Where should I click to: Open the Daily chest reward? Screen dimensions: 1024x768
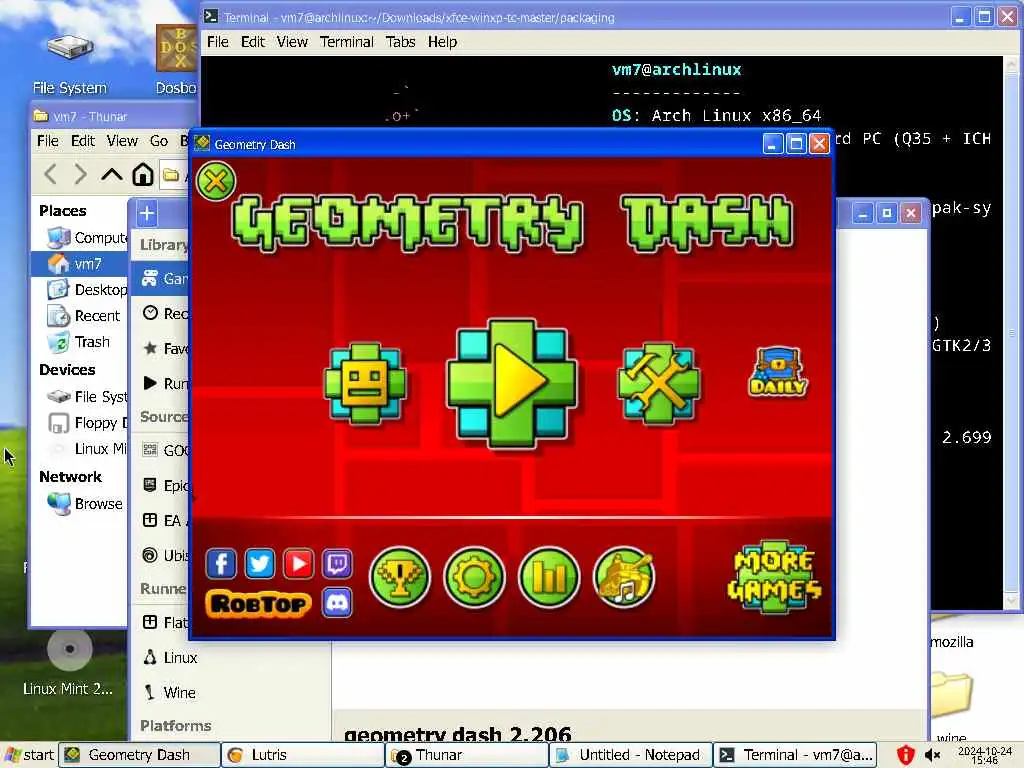(778, 372)
